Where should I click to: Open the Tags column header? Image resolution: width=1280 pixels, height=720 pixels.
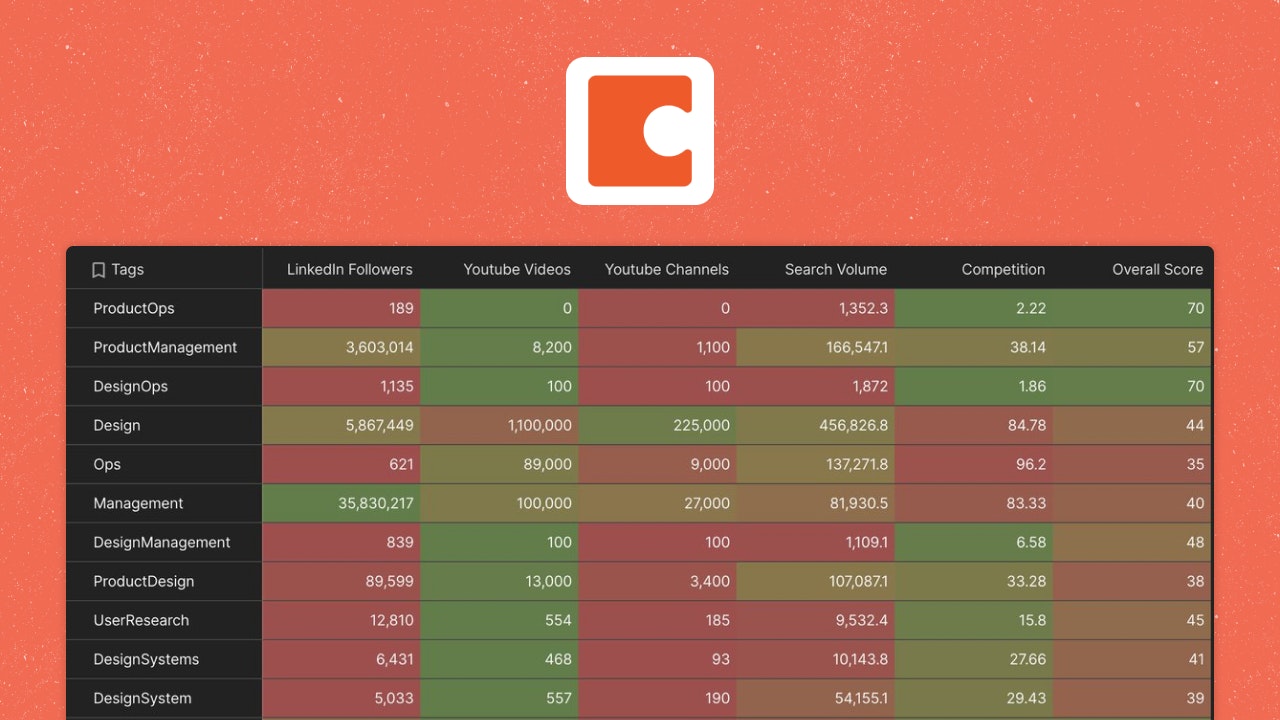point(128,269)
